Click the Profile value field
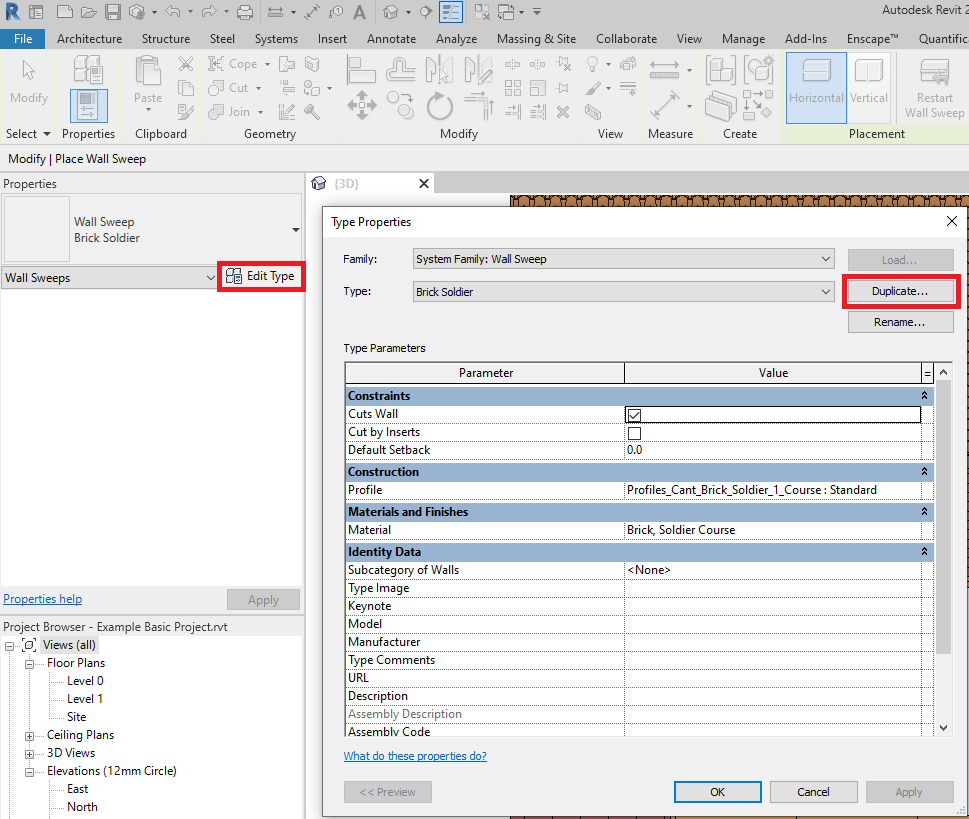The image size is (969, 819). [x=772, y=490]
